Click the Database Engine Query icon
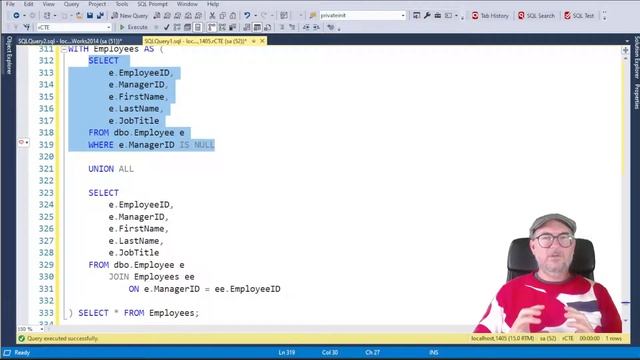 pos(157,16)
